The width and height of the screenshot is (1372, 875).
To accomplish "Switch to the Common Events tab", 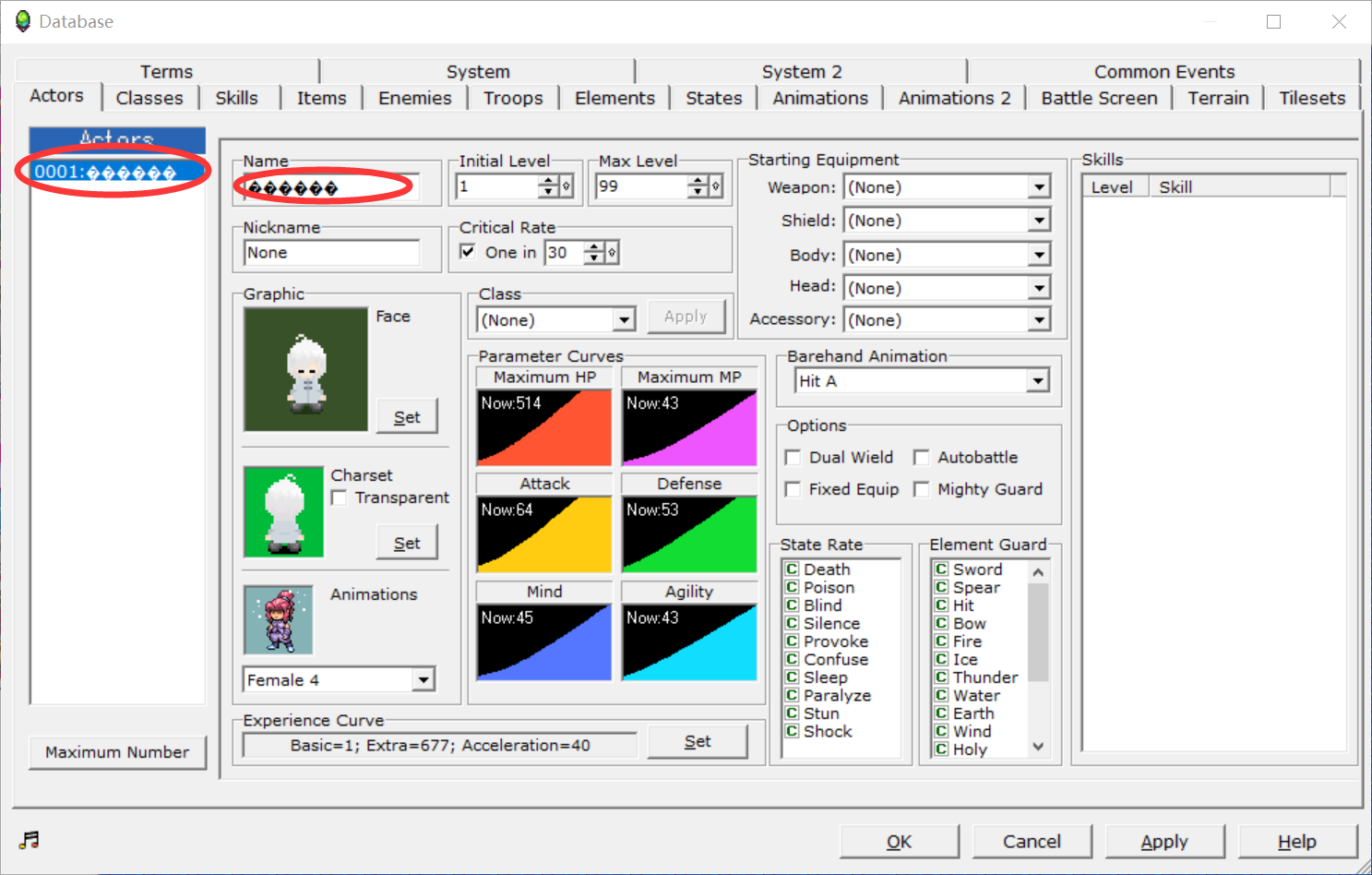I will [x=1164, y=71].
